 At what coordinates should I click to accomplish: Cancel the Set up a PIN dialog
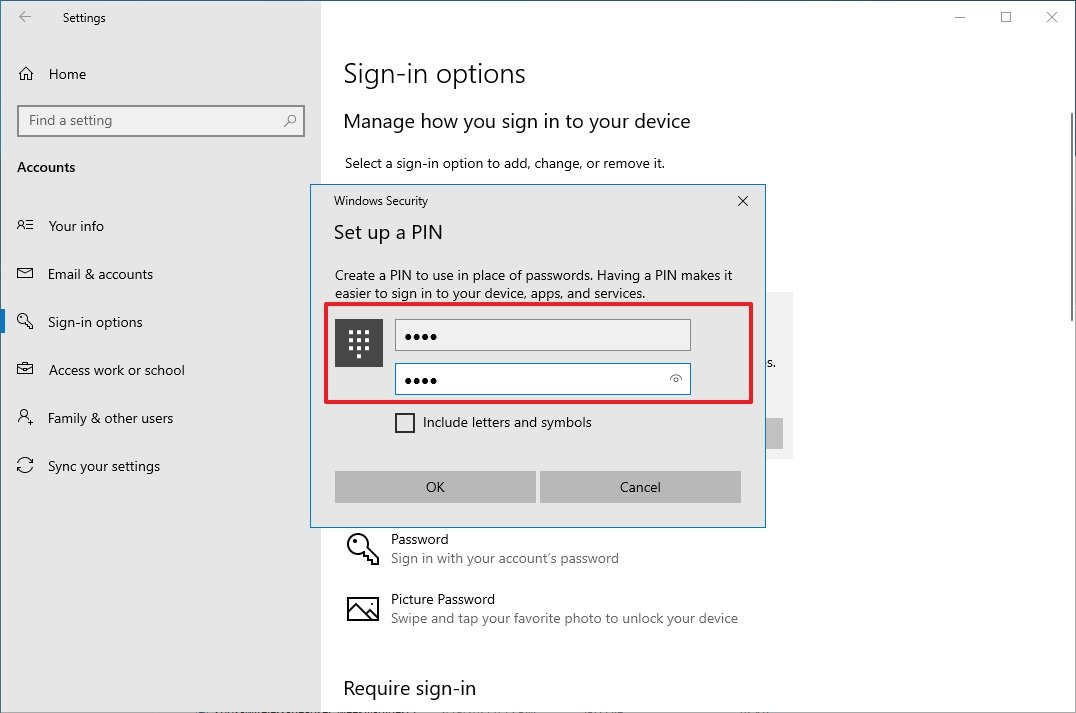coord(640,487)
